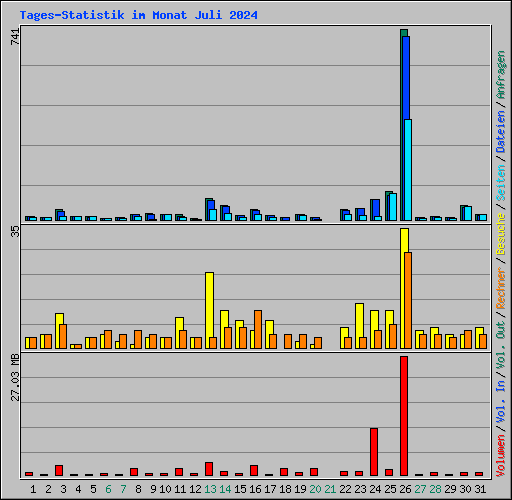
Task: Click the orange 'Rechner' legend word
Action: click(501, 288)
